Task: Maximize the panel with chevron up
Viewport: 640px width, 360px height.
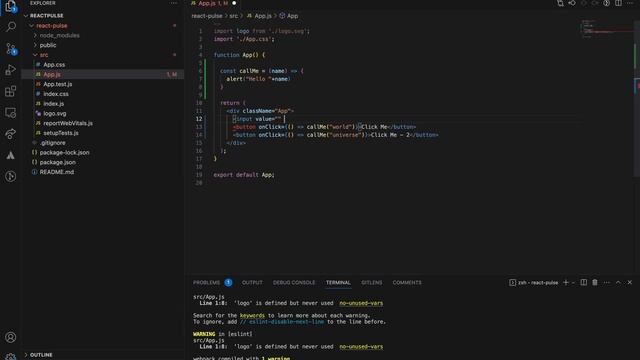Action: (618, 282)
